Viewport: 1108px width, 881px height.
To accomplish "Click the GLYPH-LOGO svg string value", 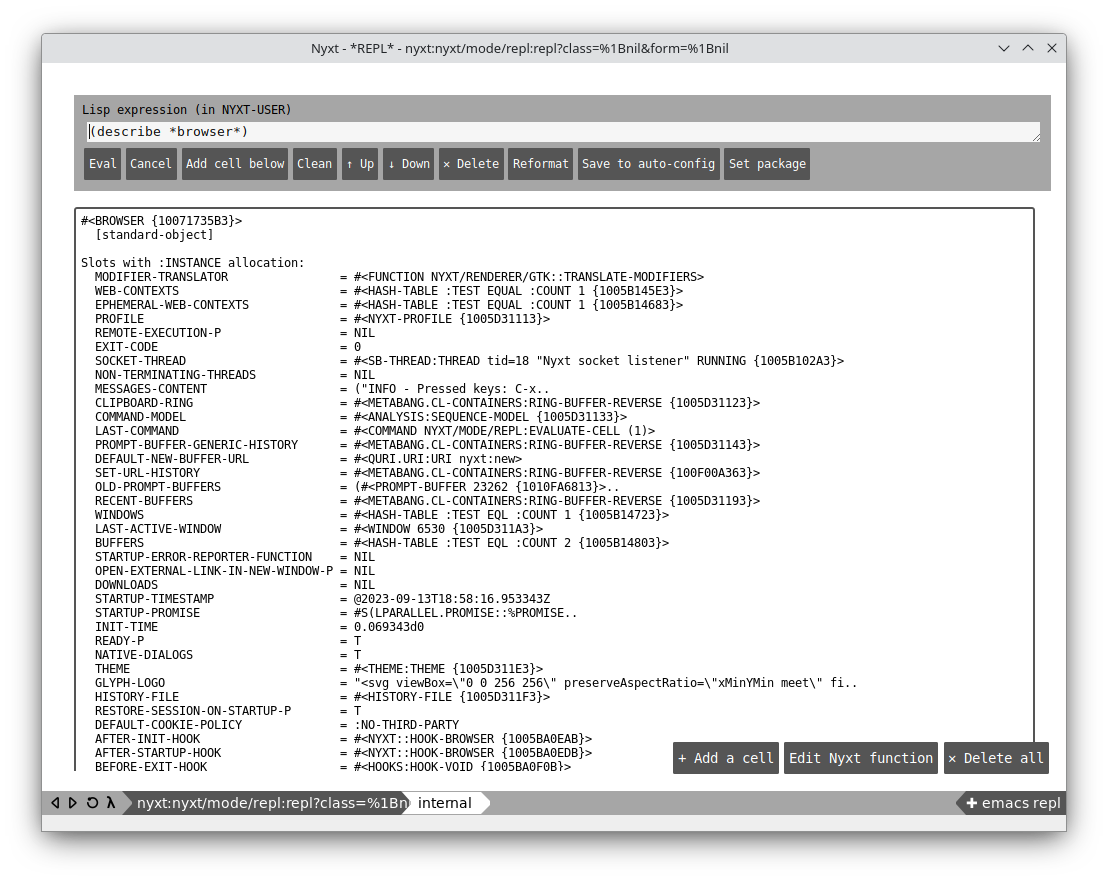I will click(606, 683).
